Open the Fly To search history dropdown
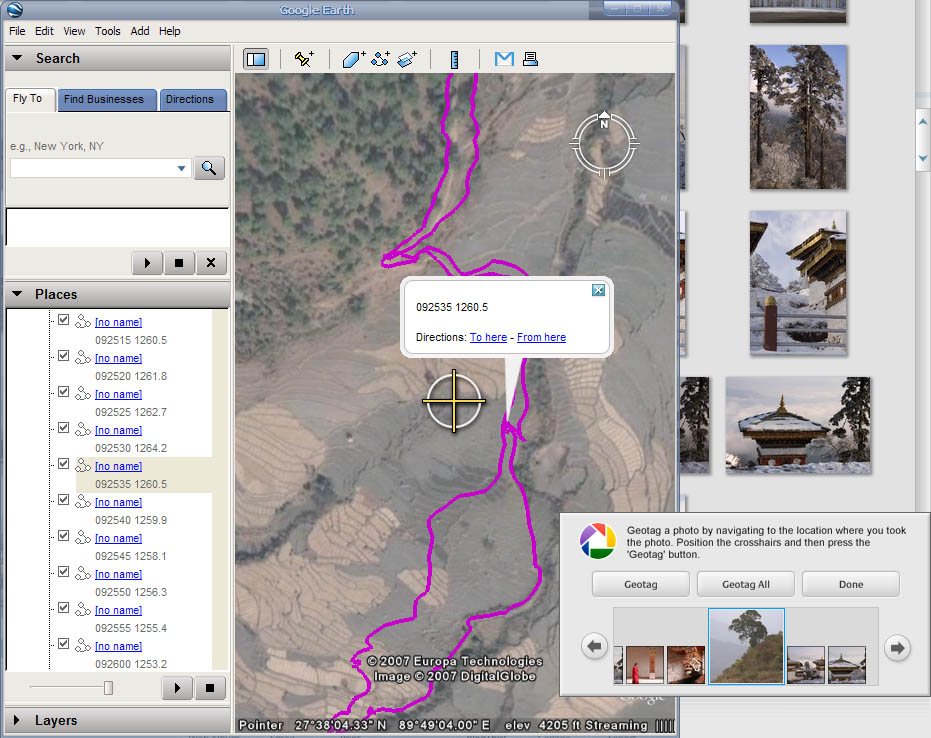 pos(182,169)
